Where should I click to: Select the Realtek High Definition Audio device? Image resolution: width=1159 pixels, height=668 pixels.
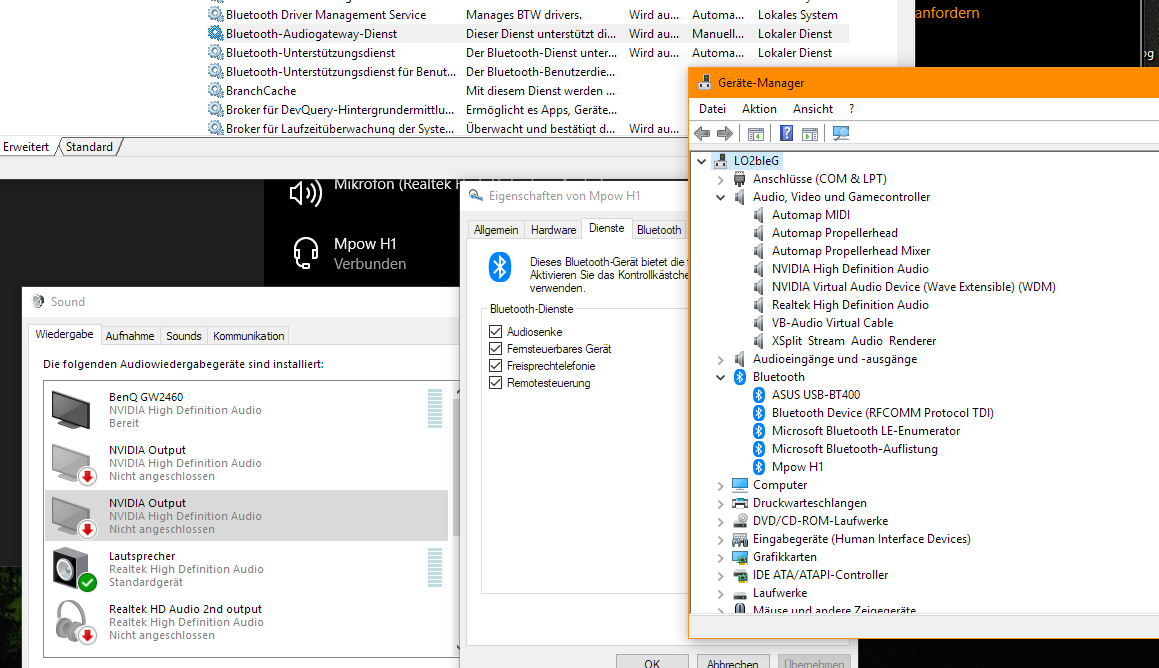pos(849,305)
